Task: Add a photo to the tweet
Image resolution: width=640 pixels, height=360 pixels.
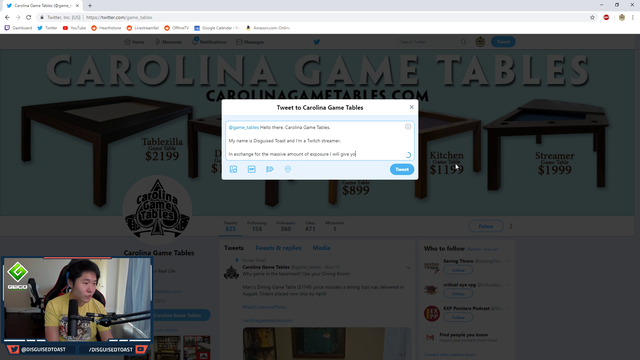Action: pyautogui.click(x=233, y=169)
